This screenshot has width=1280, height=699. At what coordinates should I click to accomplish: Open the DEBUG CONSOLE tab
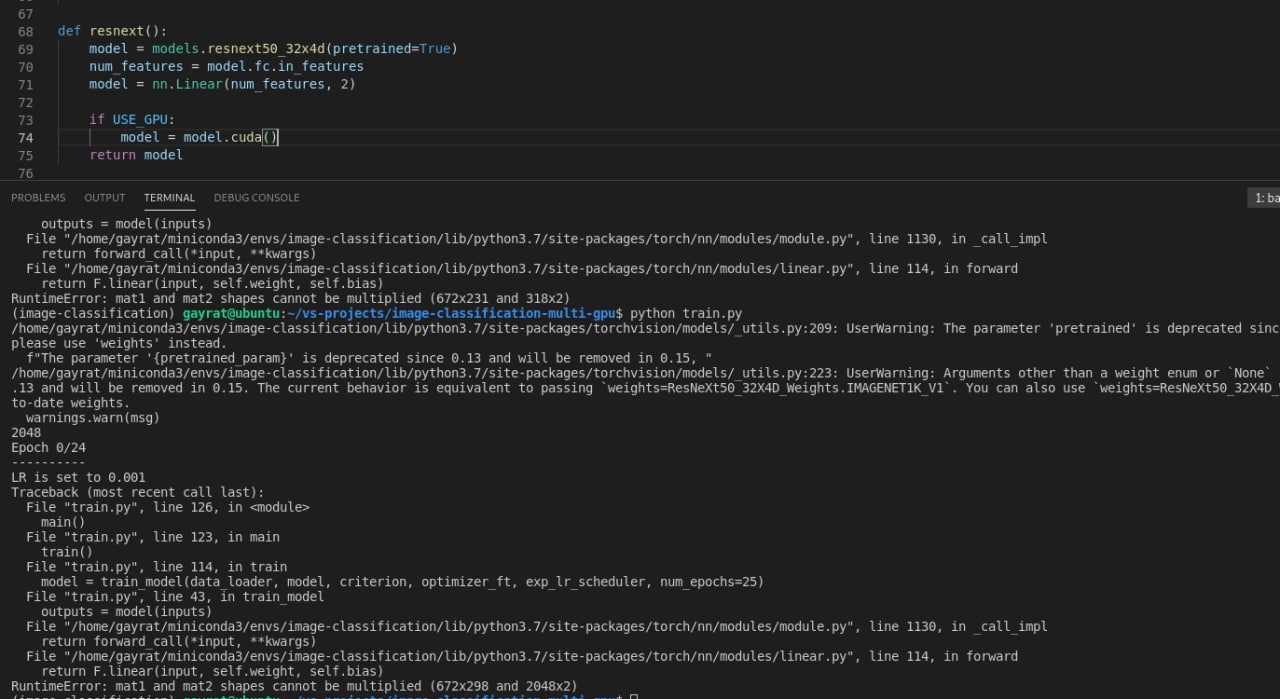tap(256, 198)
